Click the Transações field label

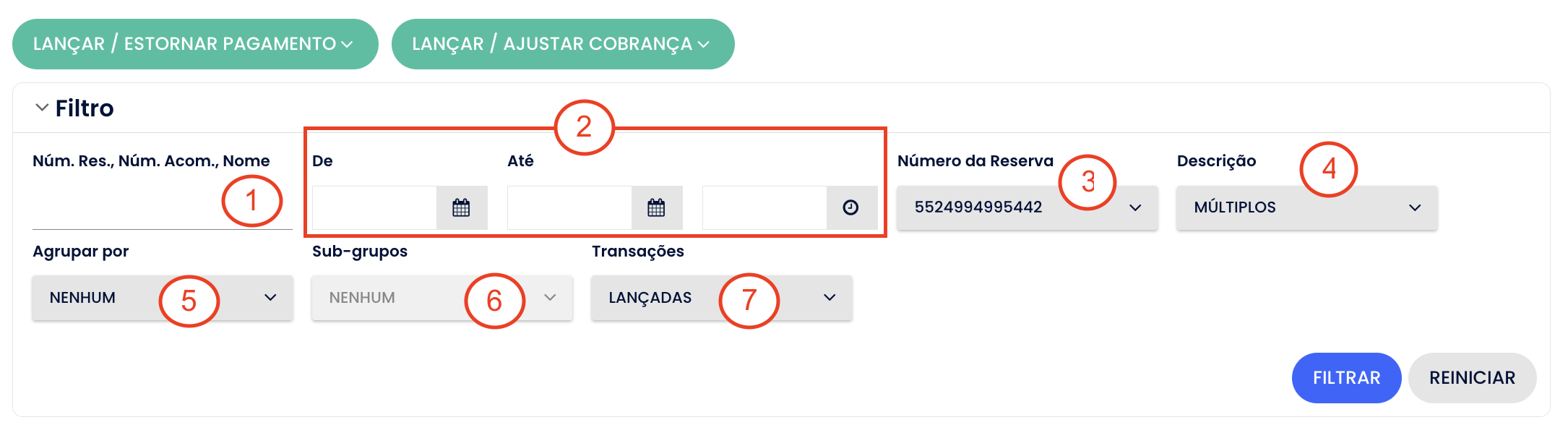(x=637, y=252)
